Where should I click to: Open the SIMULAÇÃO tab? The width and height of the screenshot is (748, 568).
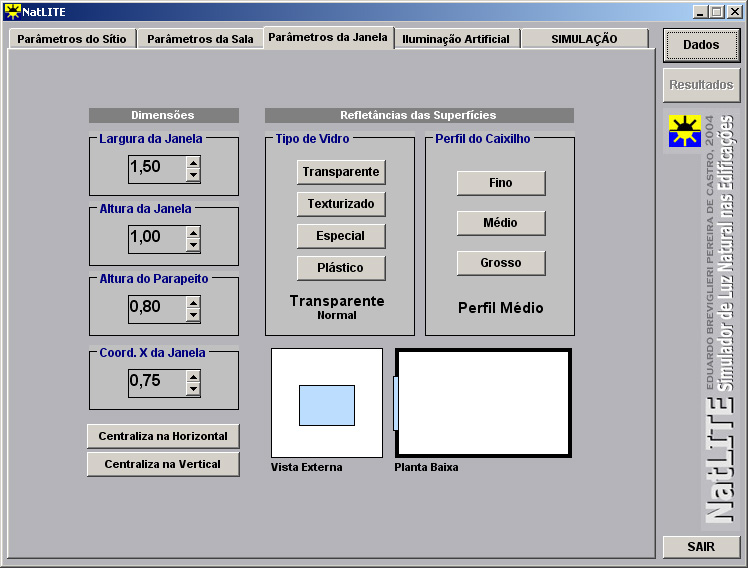click(x=584, y=39)
